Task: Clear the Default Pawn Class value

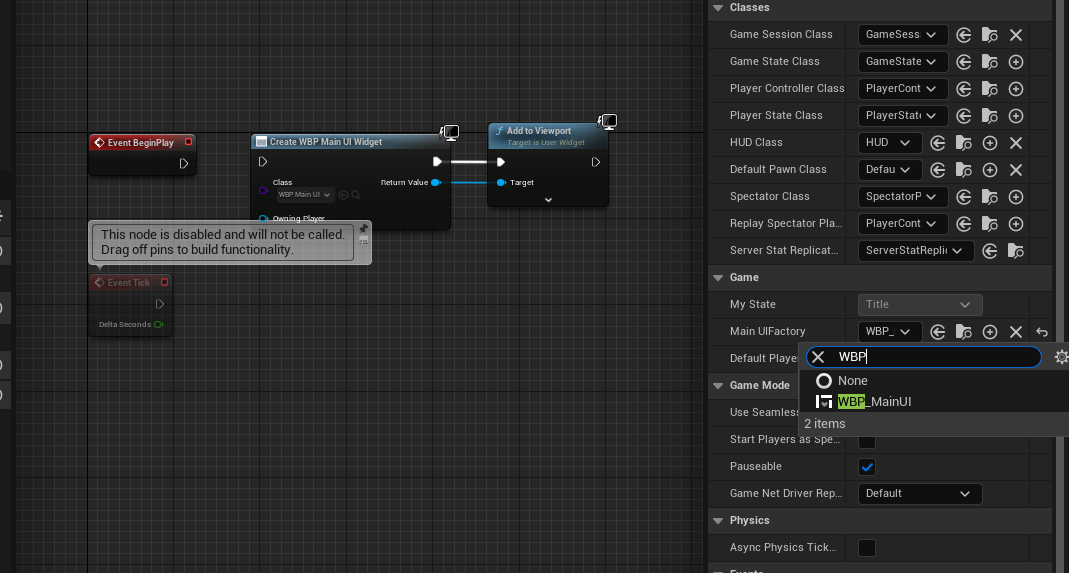Action: tap(1016, 170)
